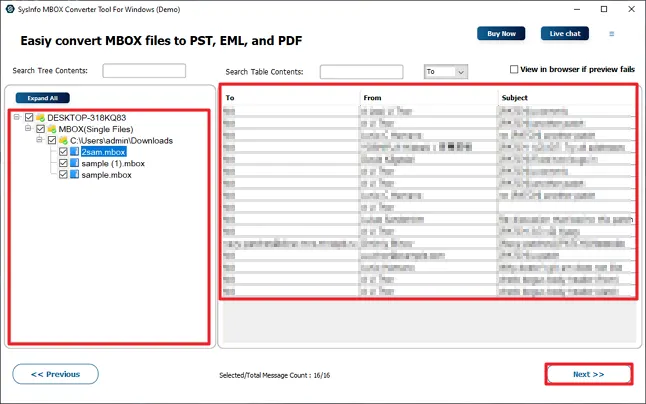Image resolution: width=646 pixels, height=404 pixels.
Task: Click the MBOX(Single Files) folder icon
Action: tap(52, 129)
